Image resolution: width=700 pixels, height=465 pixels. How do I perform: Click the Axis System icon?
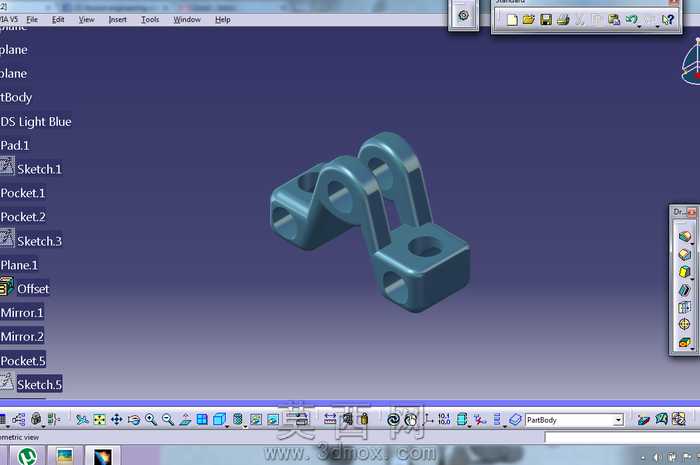pyautogui.click(x=428, y=419)
